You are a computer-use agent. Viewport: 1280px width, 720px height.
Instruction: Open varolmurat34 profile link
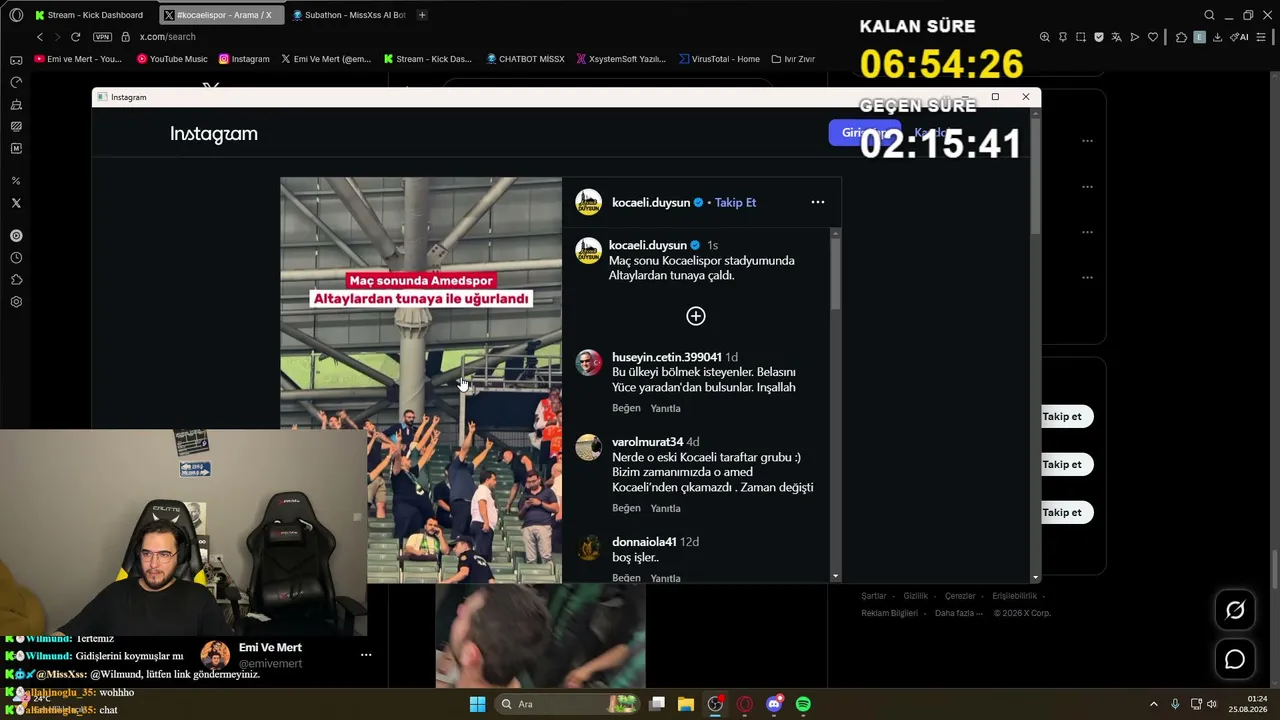tap(648, 442)
